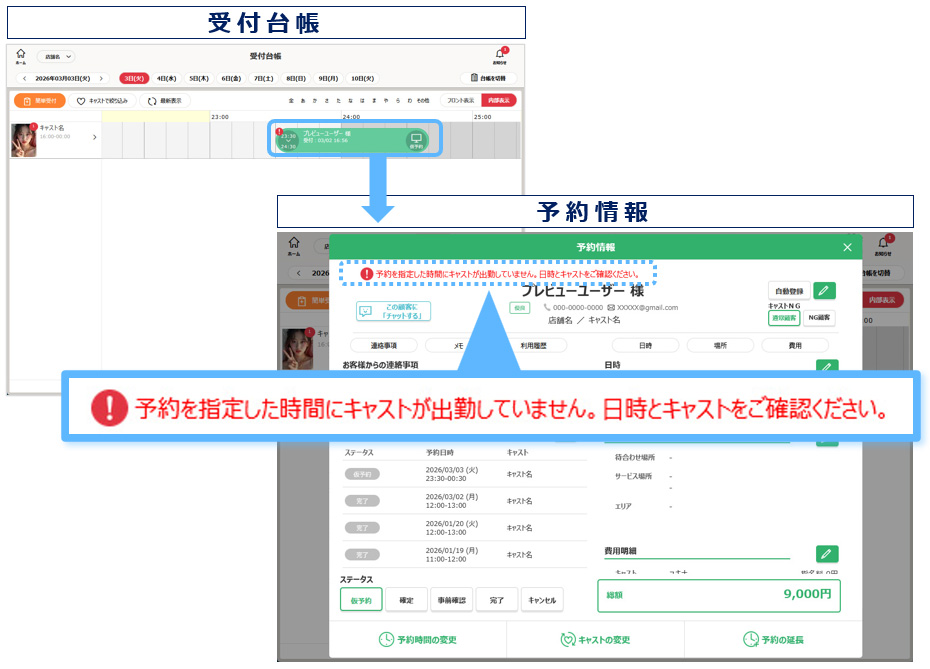Open the お知らせ notification bell
The height and width of the screenshot is (669, 930).
[x=500, y=55]
